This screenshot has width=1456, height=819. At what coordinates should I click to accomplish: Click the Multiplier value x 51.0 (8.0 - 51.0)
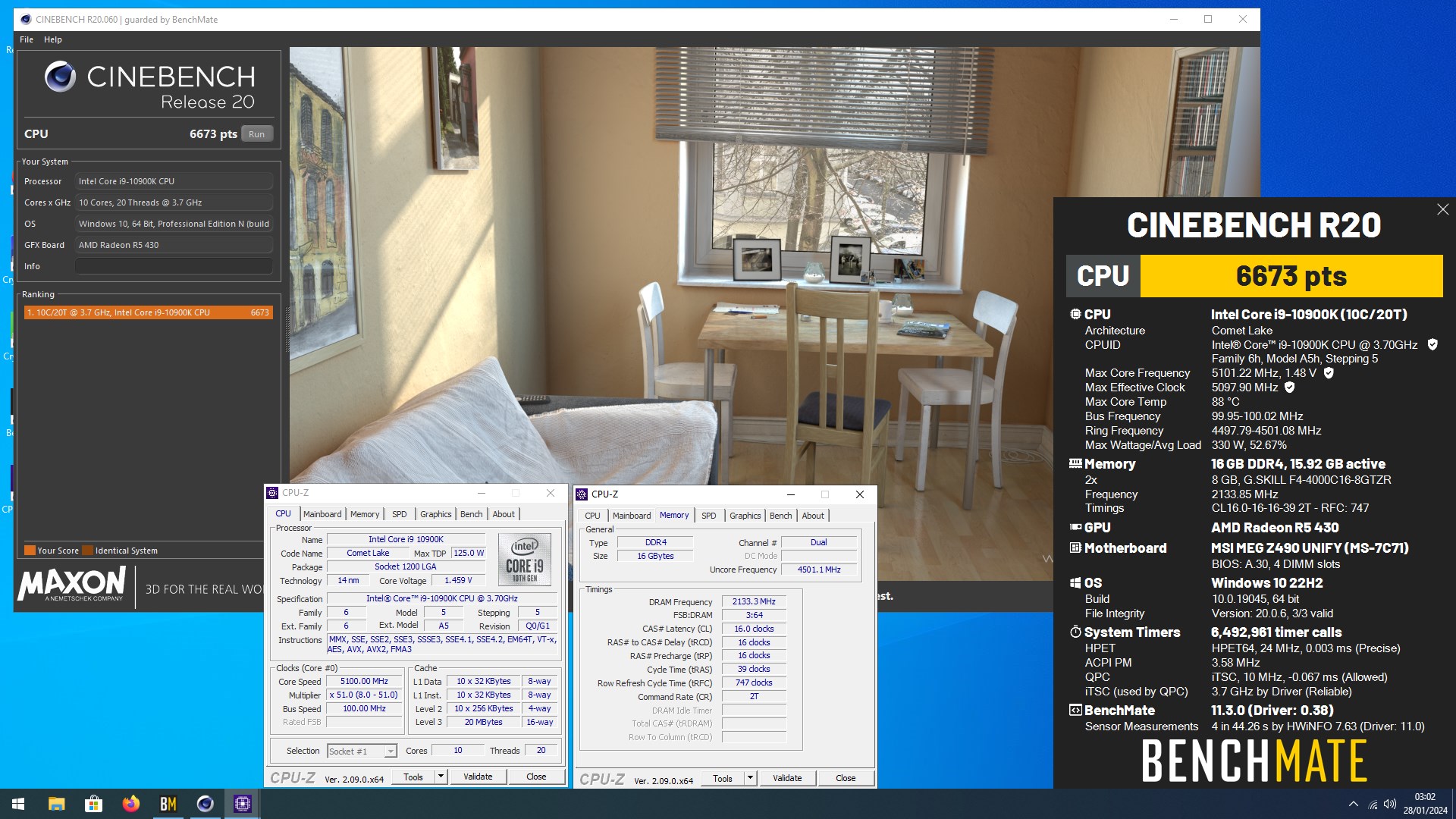[364, 695]
